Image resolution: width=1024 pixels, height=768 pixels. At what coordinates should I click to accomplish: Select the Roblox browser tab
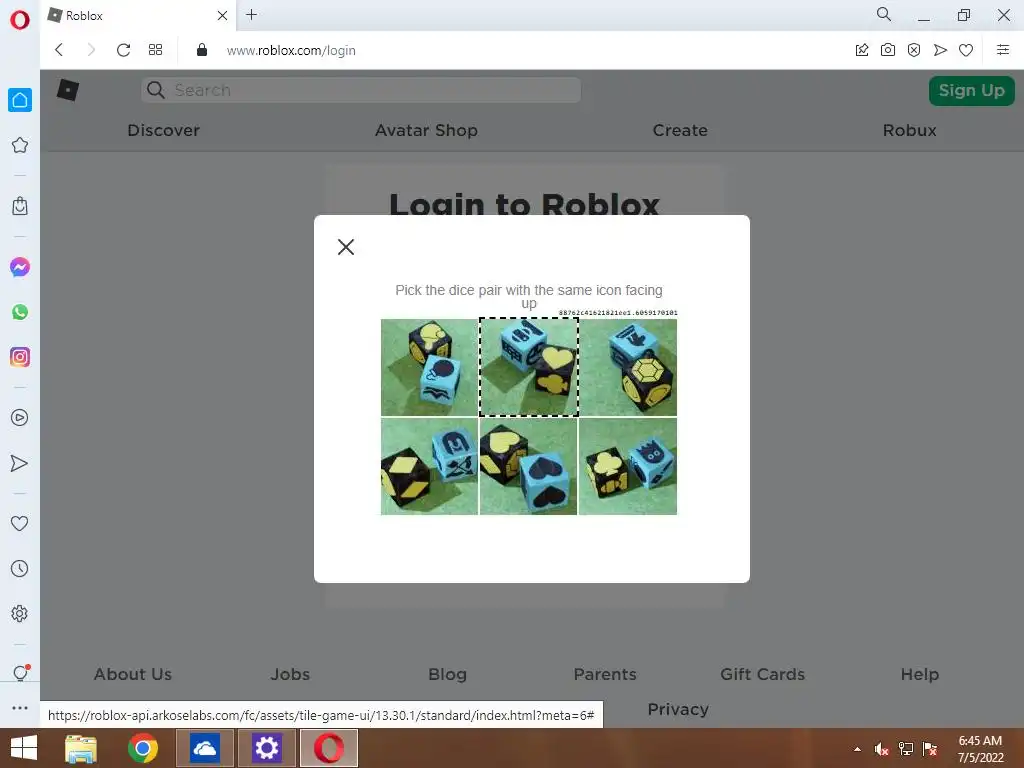138,16
